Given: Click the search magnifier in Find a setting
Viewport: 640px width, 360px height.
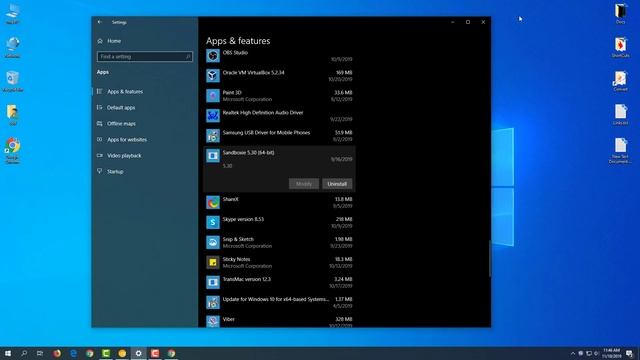Looking at the screenshot, I should point(188,56).
